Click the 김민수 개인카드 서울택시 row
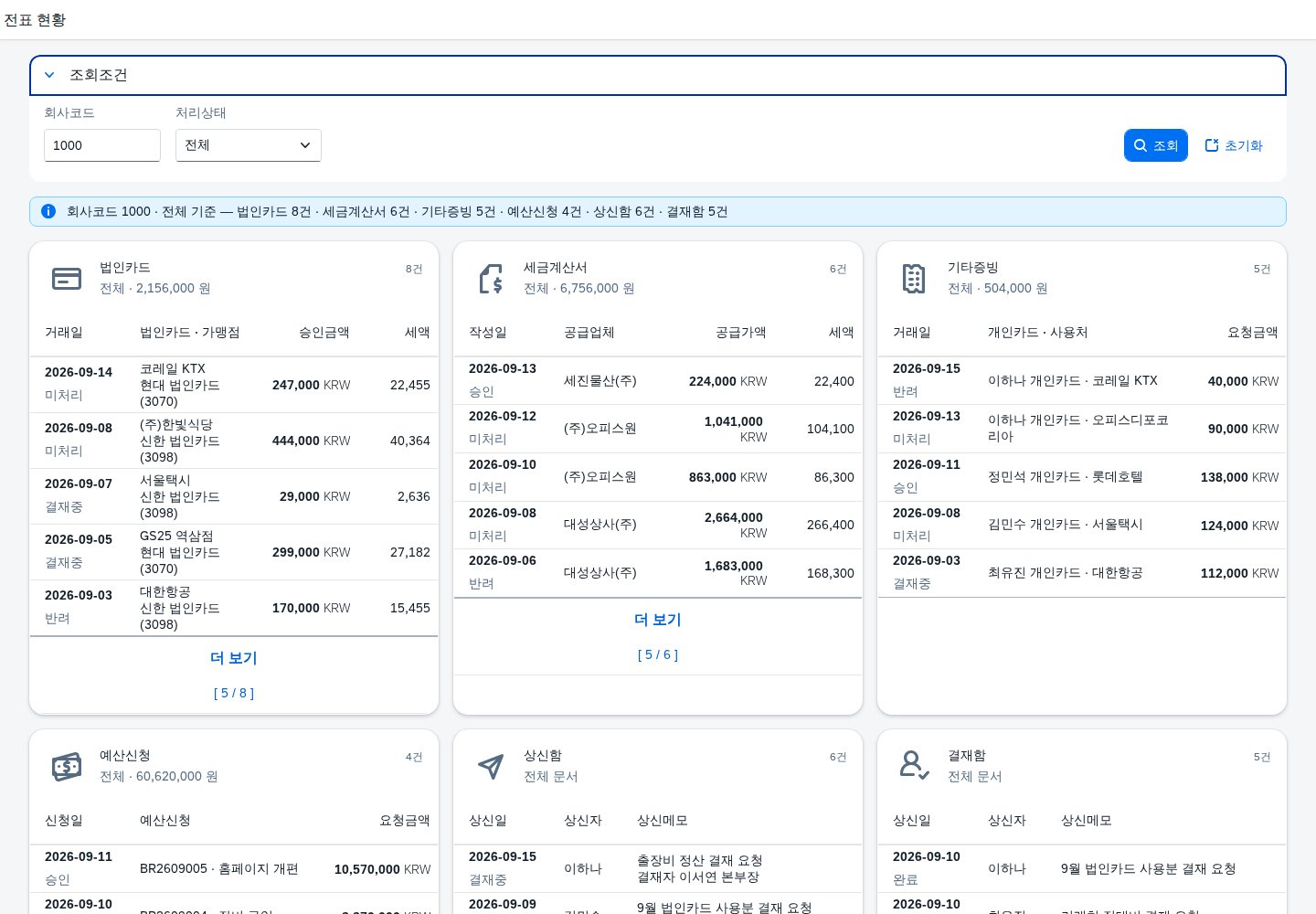The image size is (1316, 914). [1082, 526]
